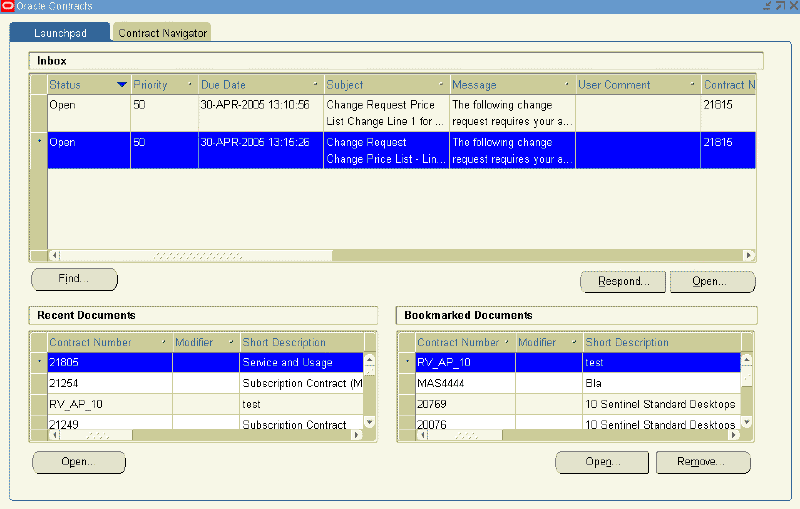Click Recent Documents horizontal scroll left arrow

tap(54, 435)
